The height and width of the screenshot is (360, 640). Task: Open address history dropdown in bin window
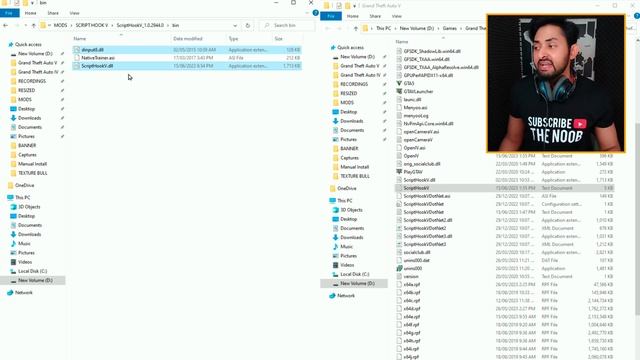235,25
